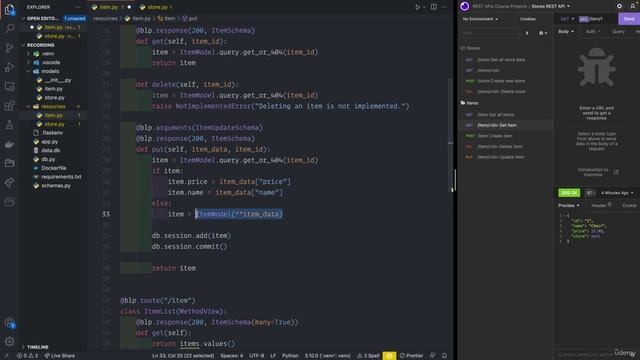Open the Remote Explorer view
The height and width of the screenshot is (360, 640).
(9, 86)
